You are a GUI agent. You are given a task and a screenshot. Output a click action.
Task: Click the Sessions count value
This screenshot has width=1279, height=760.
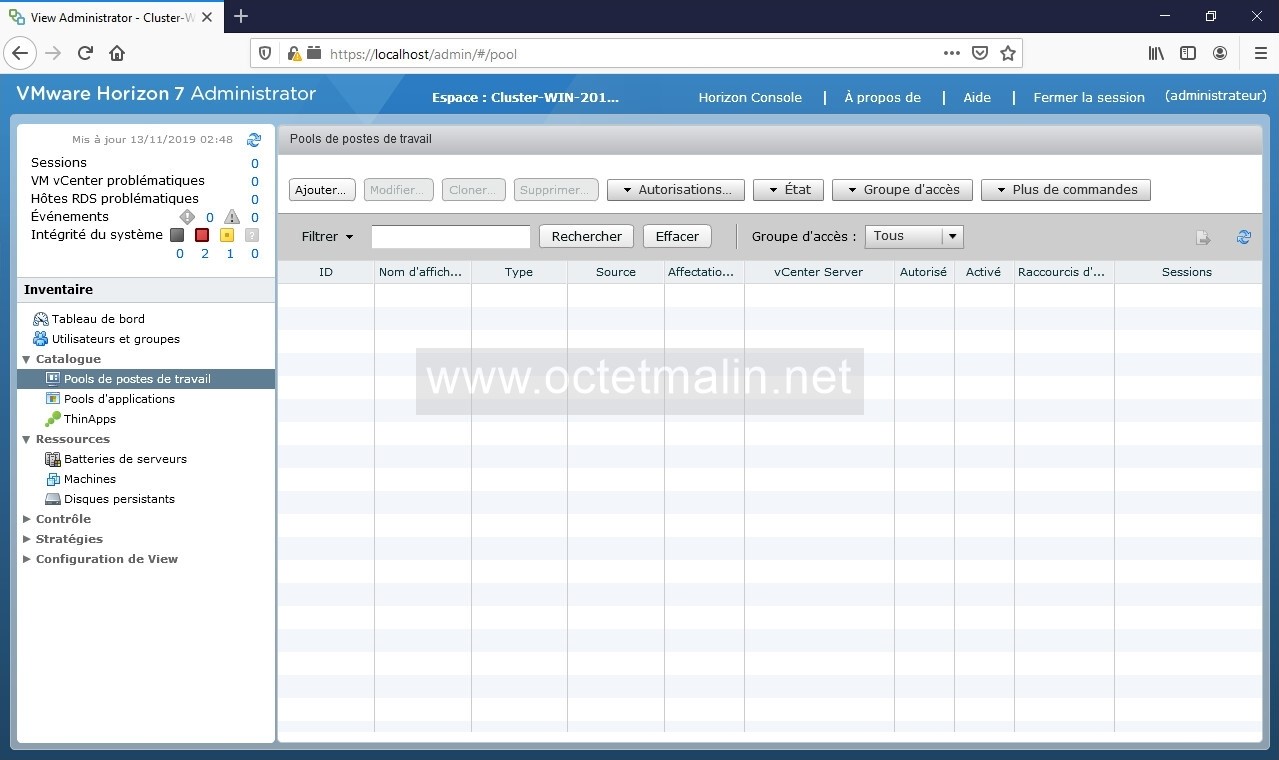254,163
